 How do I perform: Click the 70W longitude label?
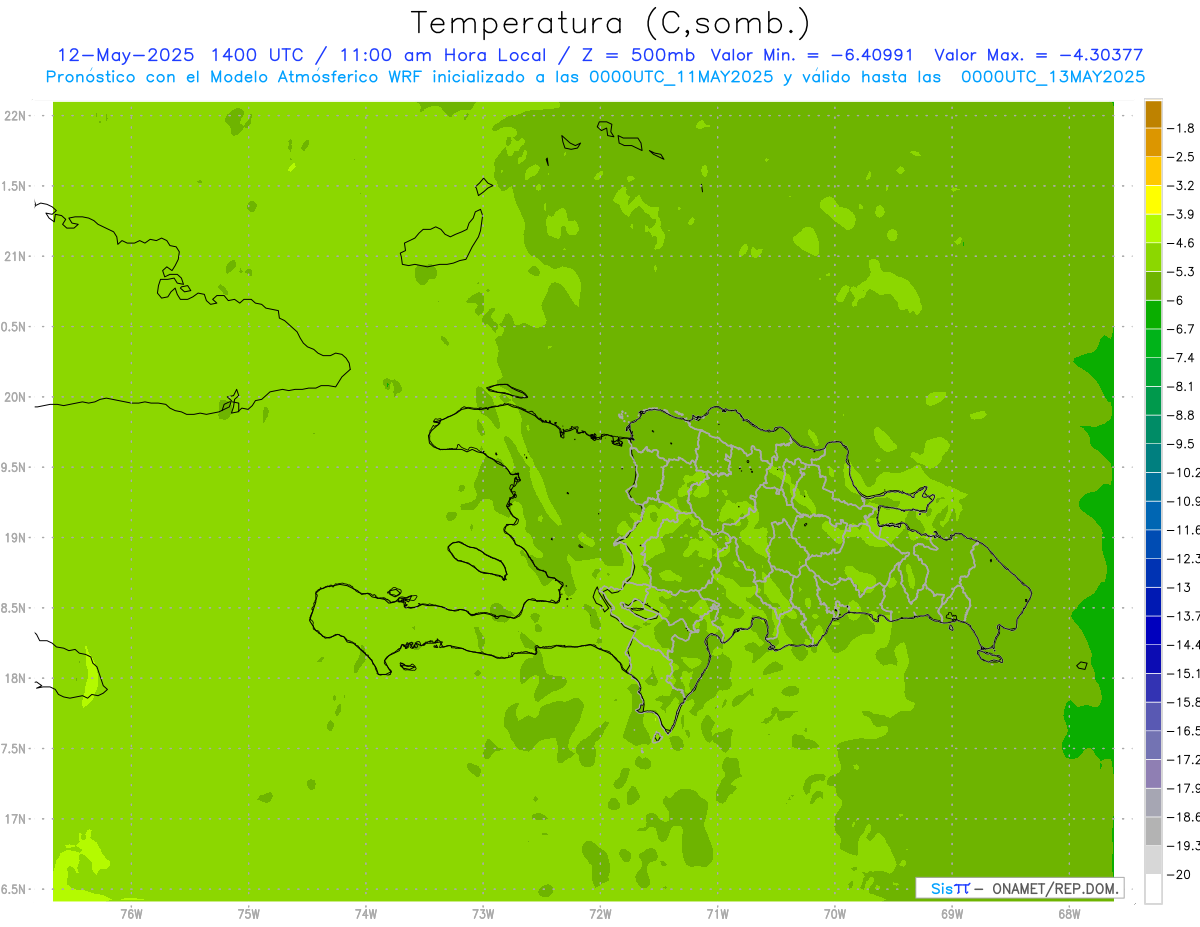(x=835, y=914)
